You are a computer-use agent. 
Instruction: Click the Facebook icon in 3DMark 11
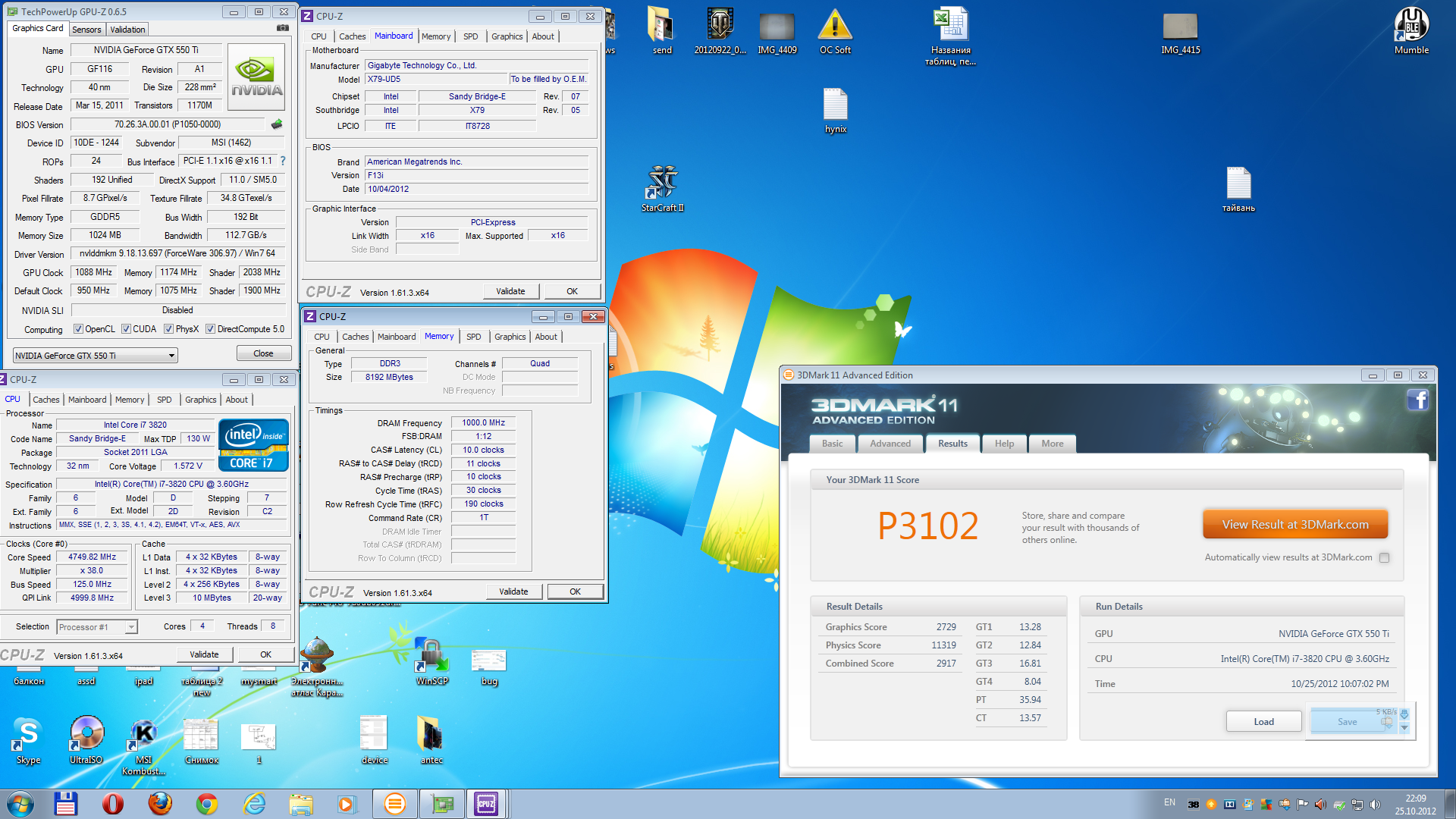1417,400
